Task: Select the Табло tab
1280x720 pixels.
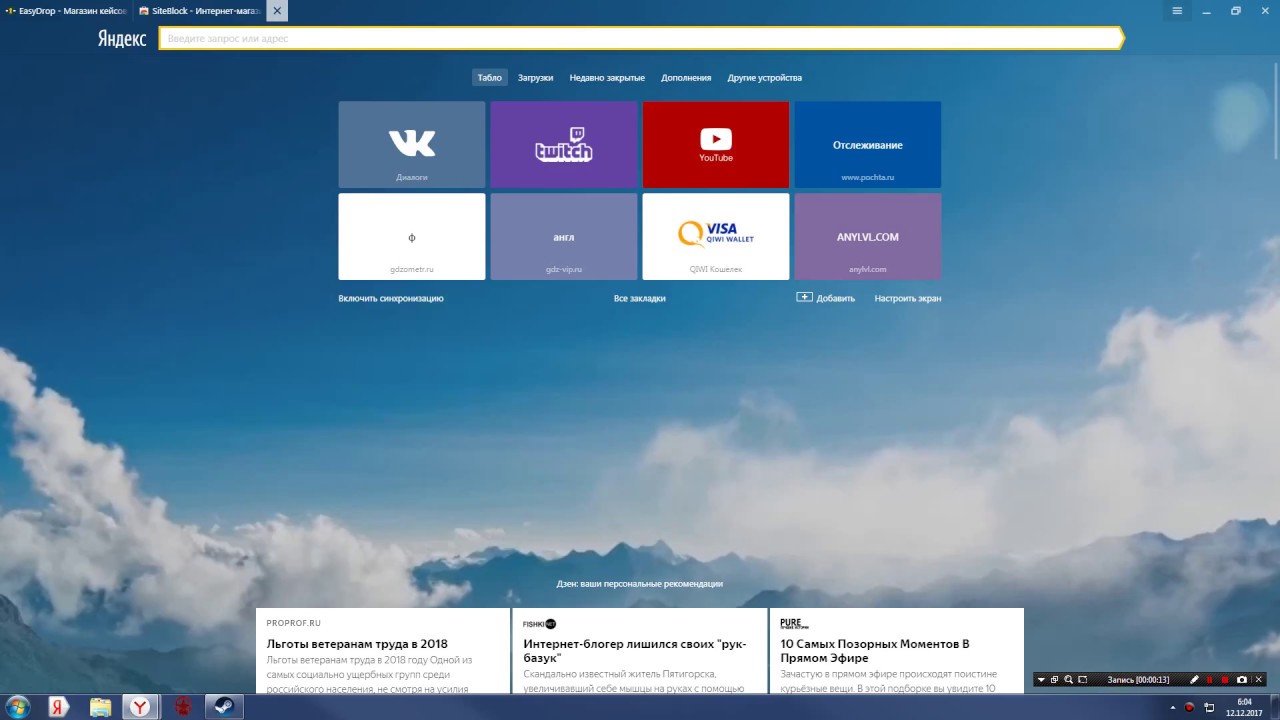Action: (x=490, y=77)
